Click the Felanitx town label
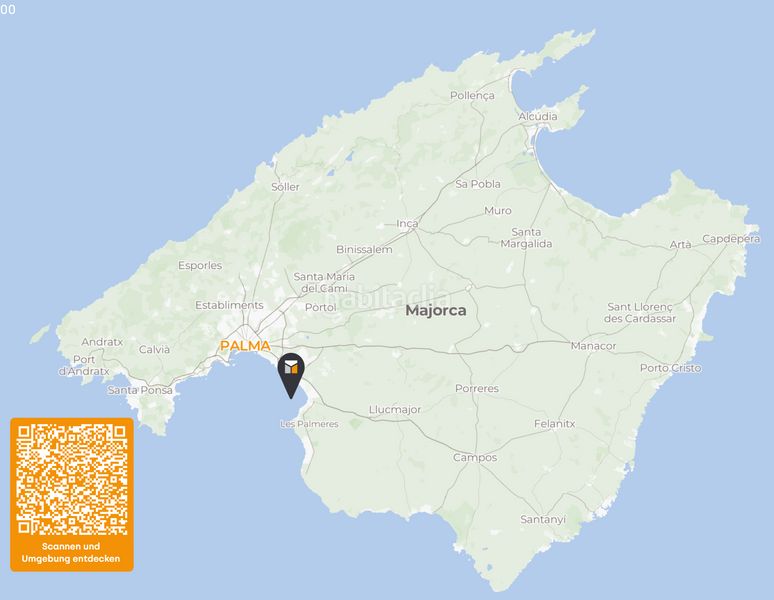774x600 pixels. [x=555, y=423]
